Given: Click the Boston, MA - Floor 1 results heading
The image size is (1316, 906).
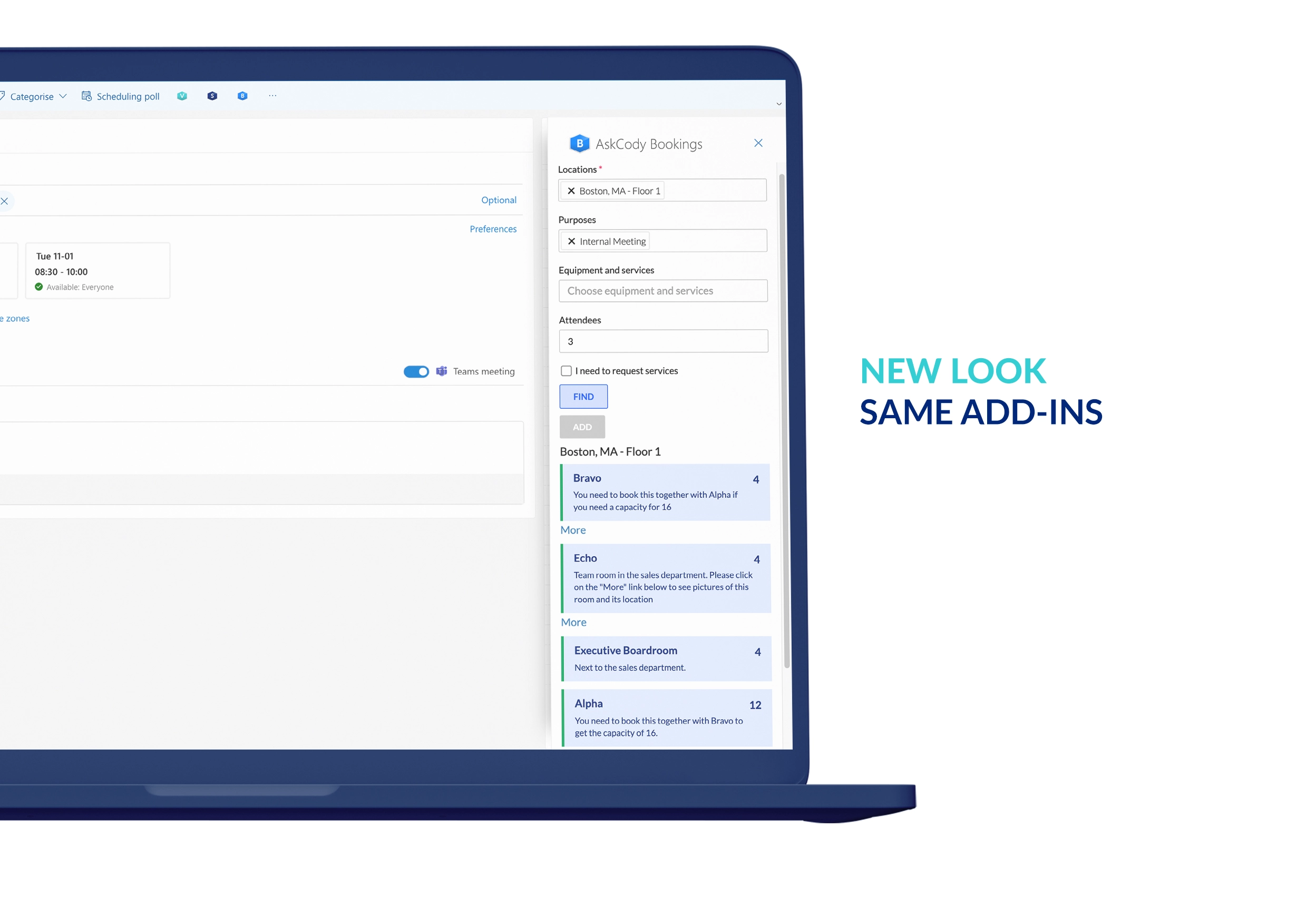Looking at the screenshot, I should tap(610, 451).
